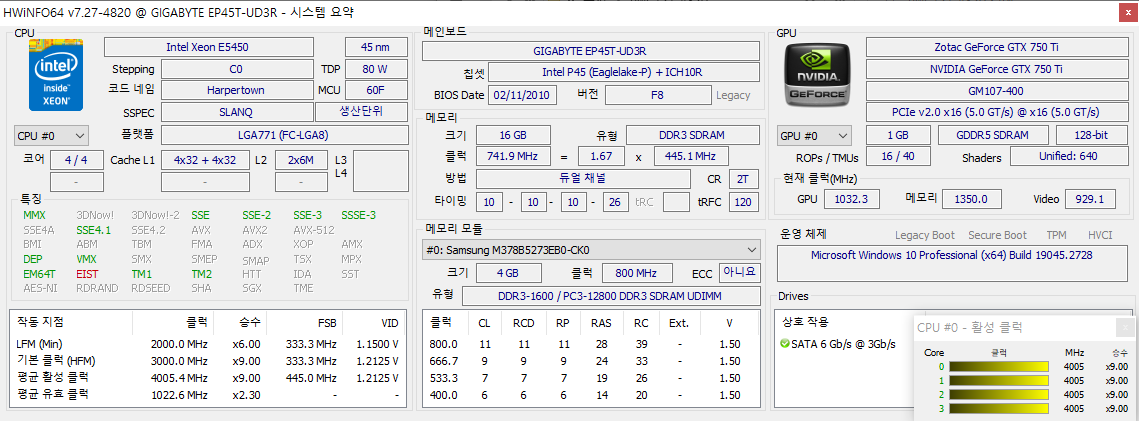Click the PCIe v2.0 x16 interface field
1139x421 pixels.
tap(995, 113)
